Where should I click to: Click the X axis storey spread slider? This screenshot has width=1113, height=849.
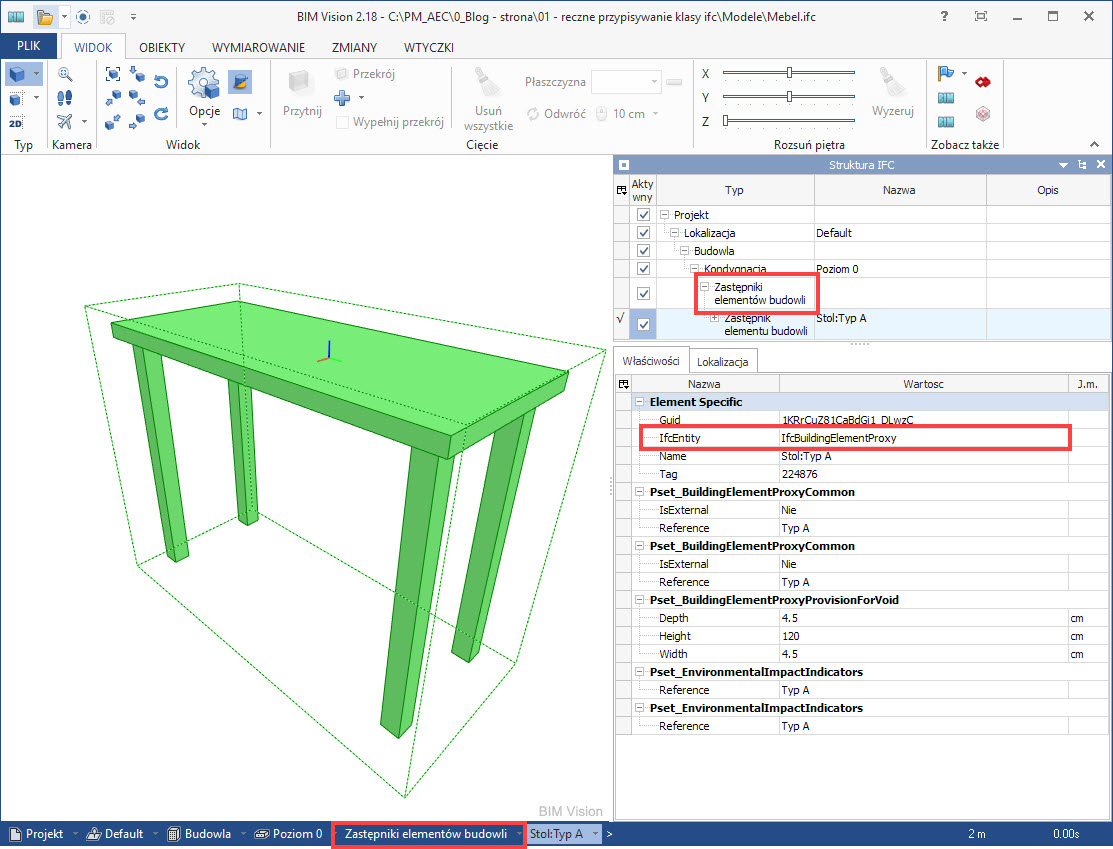(789, 73)
